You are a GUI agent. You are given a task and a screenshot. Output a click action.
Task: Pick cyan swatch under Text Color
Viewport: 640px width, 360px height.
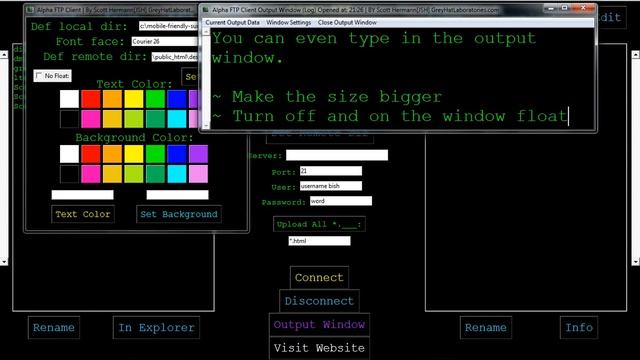[177, 119]
